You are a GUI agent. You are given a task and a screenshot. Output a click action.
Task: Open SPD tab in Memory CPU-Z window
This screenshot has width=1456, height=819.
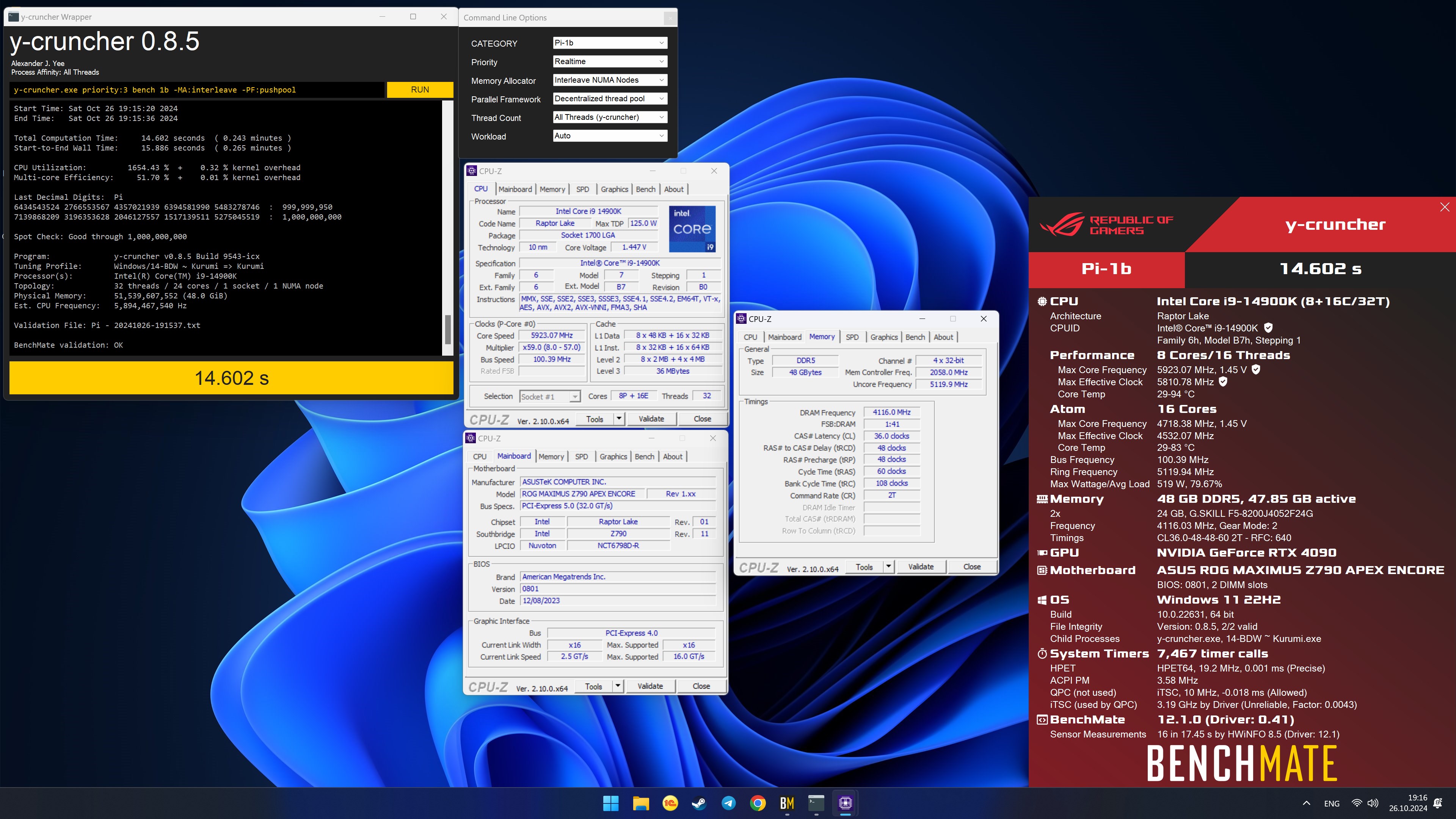coord(852,337)
